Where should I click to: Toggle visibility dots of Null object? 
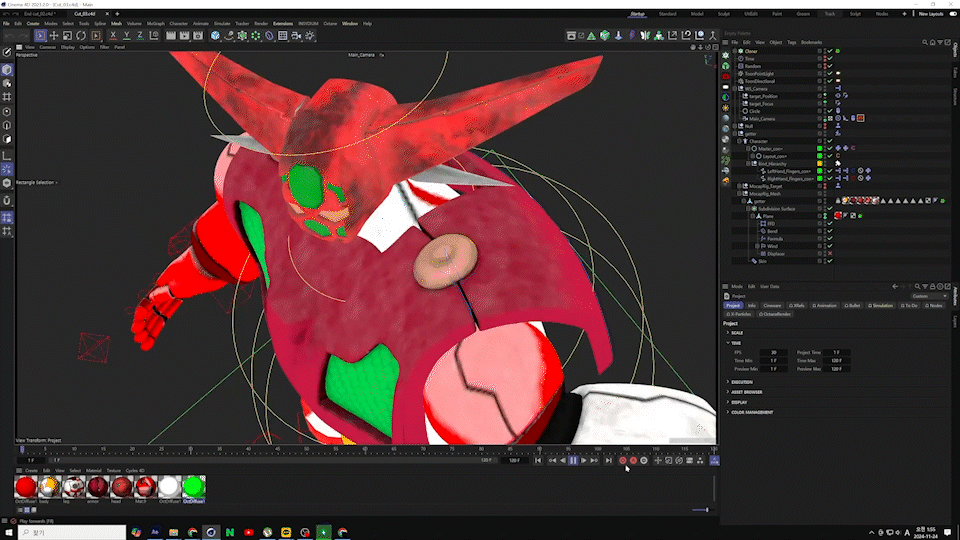point(825,126)
